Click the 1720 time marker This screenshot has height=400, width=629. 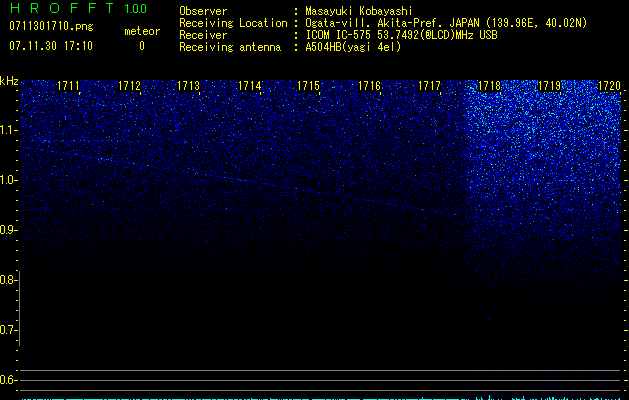click(609, 85)
